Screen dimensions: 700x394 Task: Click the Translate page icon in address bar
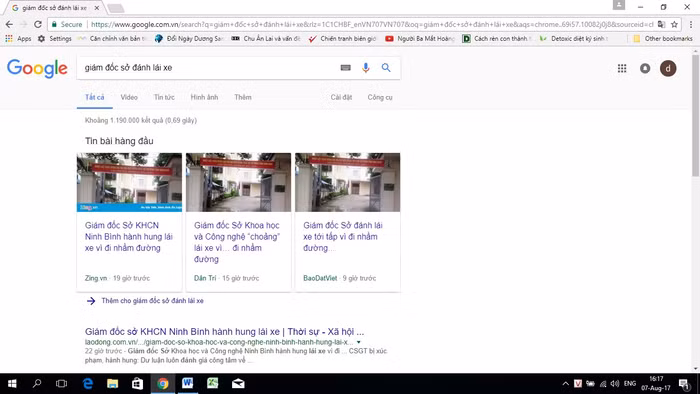(x=662, y=24)
